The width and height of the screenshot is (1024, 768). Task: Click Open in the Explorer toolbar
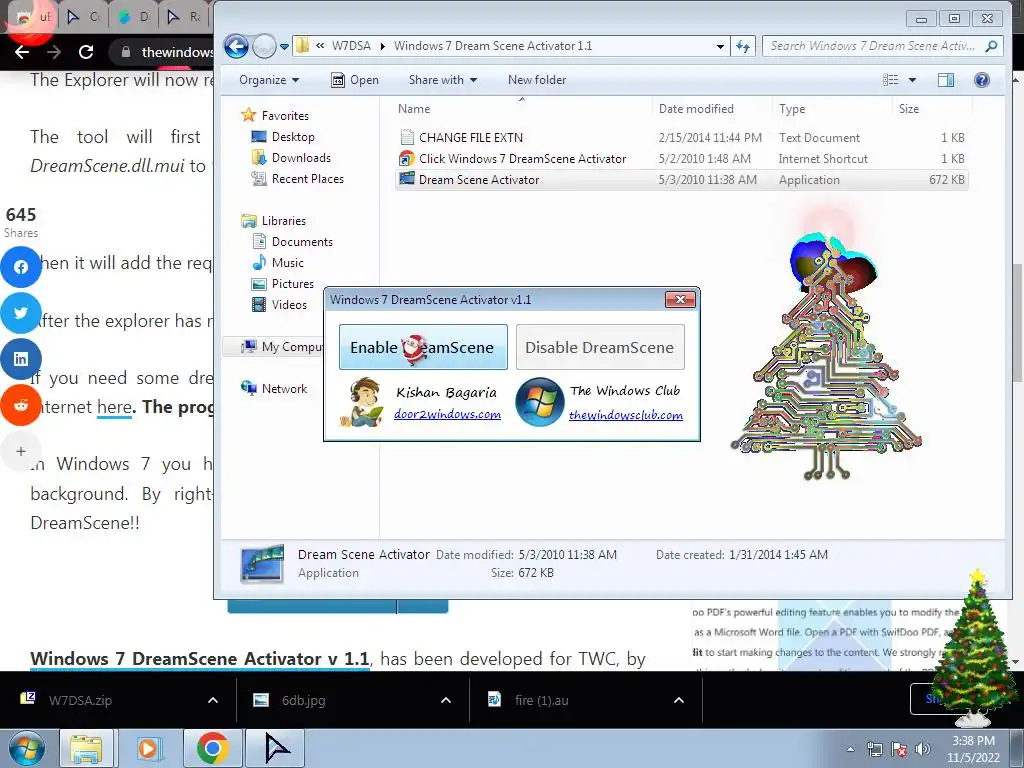(x=355, y=80)
